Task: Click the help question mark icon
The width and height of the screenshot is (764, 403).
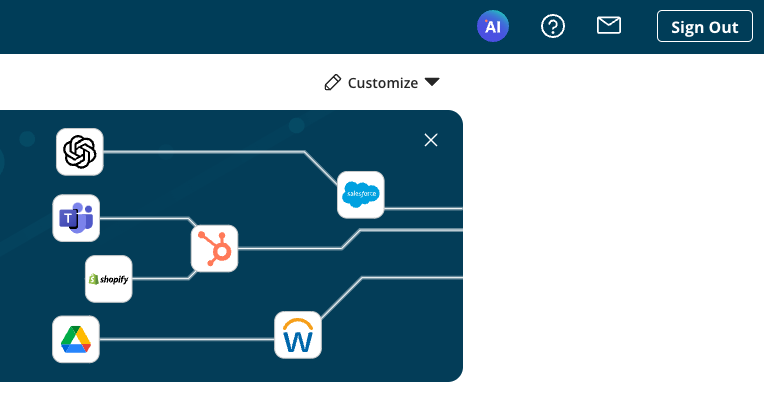Action: (x=553, y=26)
